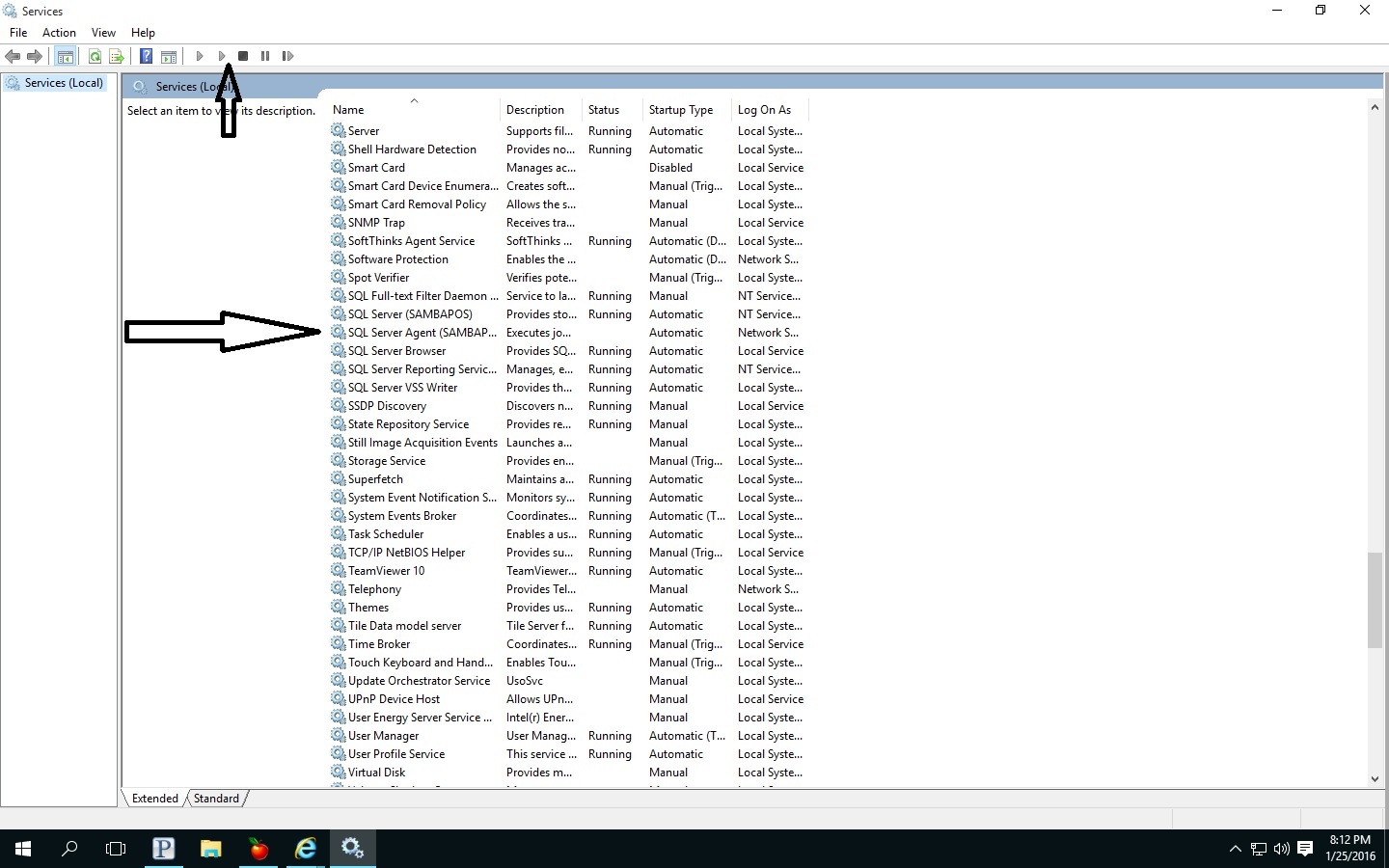Open the File menu
1389x868 pixels.
(x=18, y=33)
